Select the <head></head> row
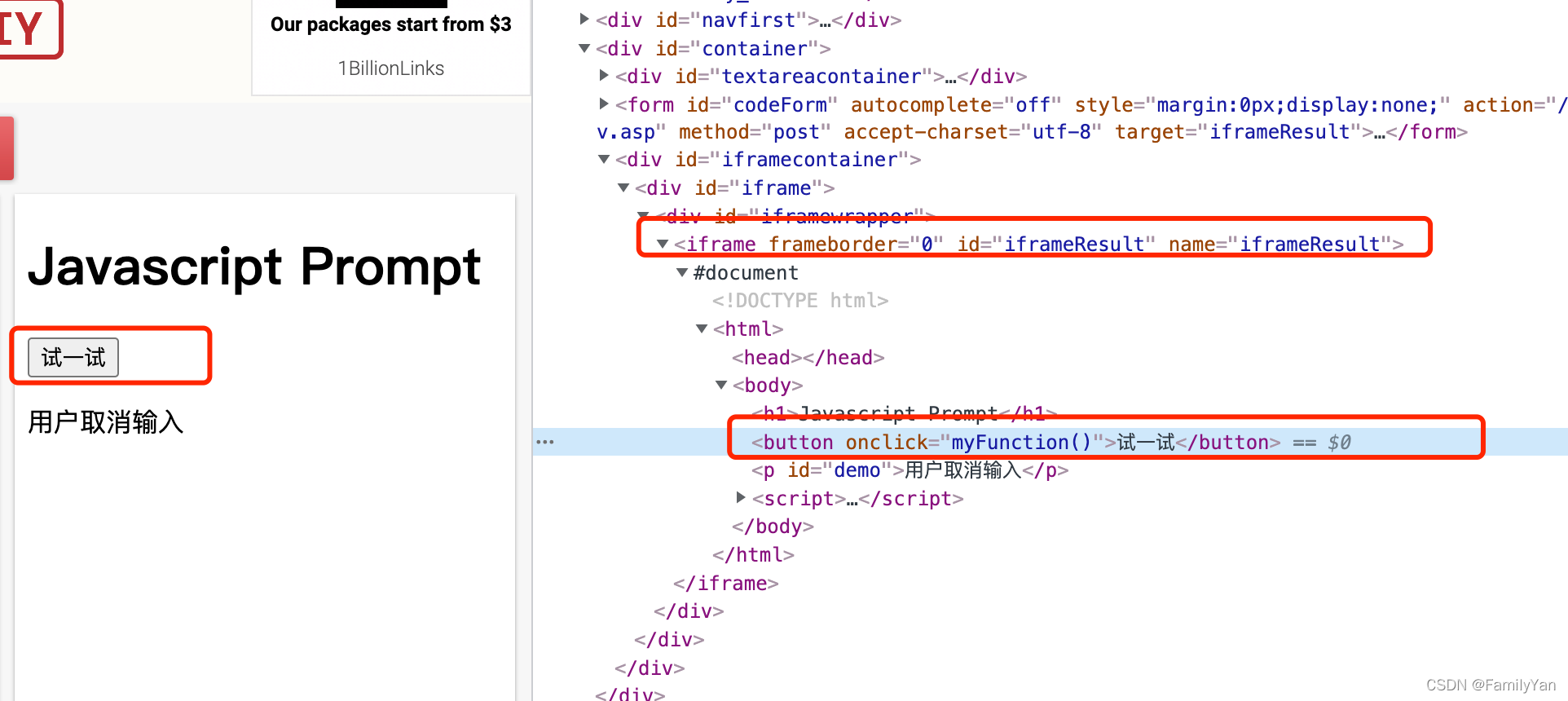This screenshot has height=701, width=1568. pos(808,358)
